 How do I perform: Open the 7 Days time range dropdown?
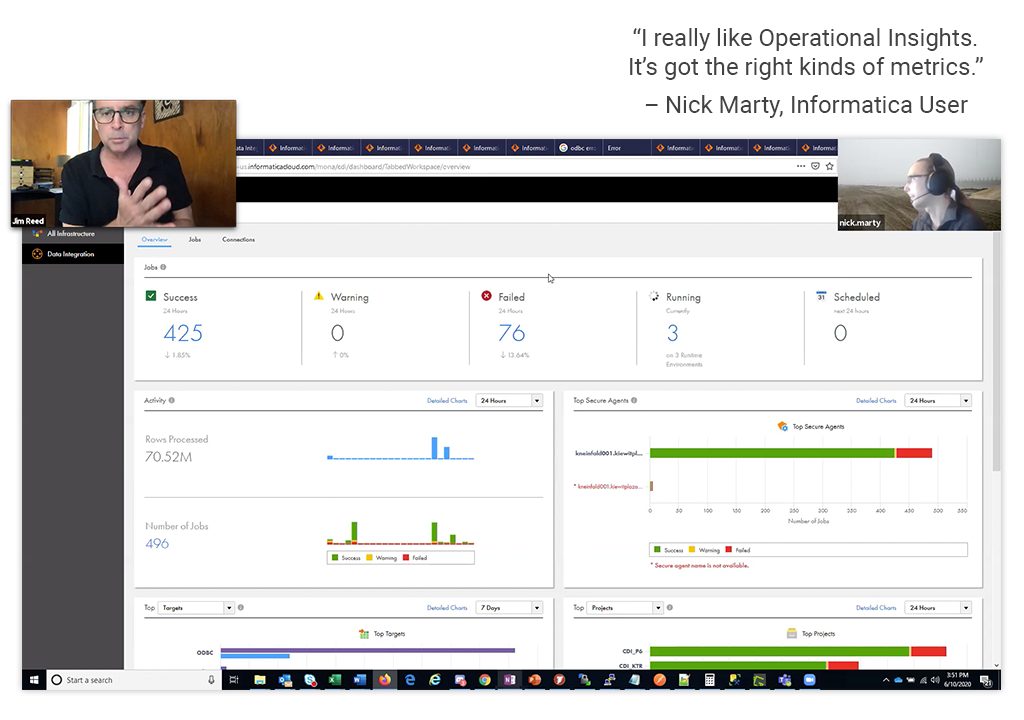coord(510,608)
